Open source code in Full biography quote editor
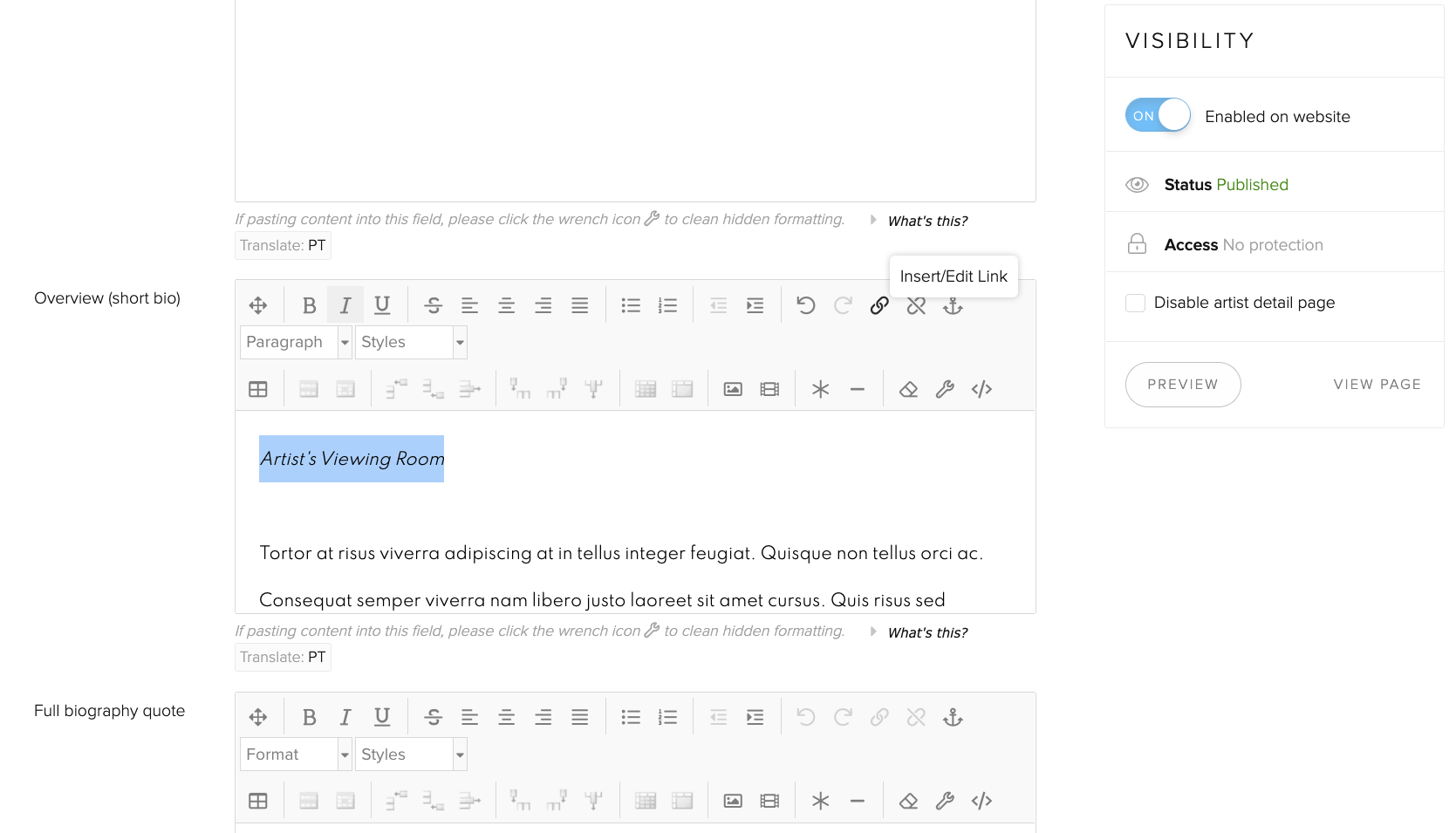The image size is (1456, 833). (981, 801)
